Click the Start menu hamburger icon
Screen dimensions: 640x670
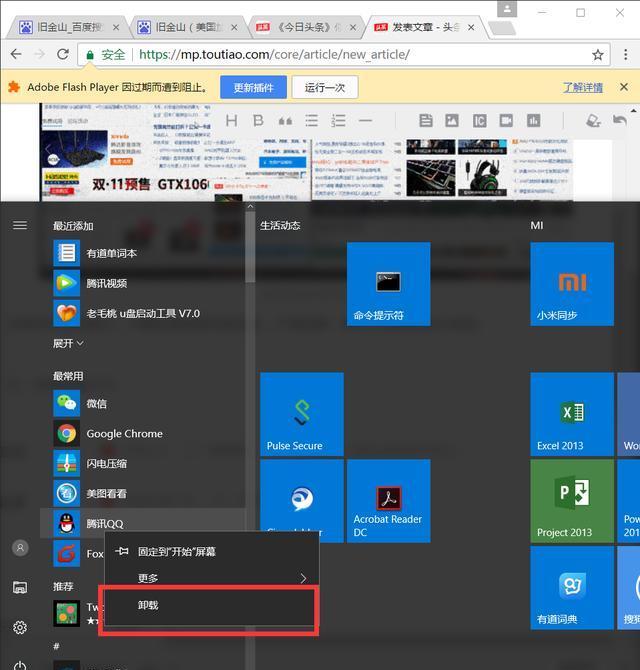(x=20, y=225)
